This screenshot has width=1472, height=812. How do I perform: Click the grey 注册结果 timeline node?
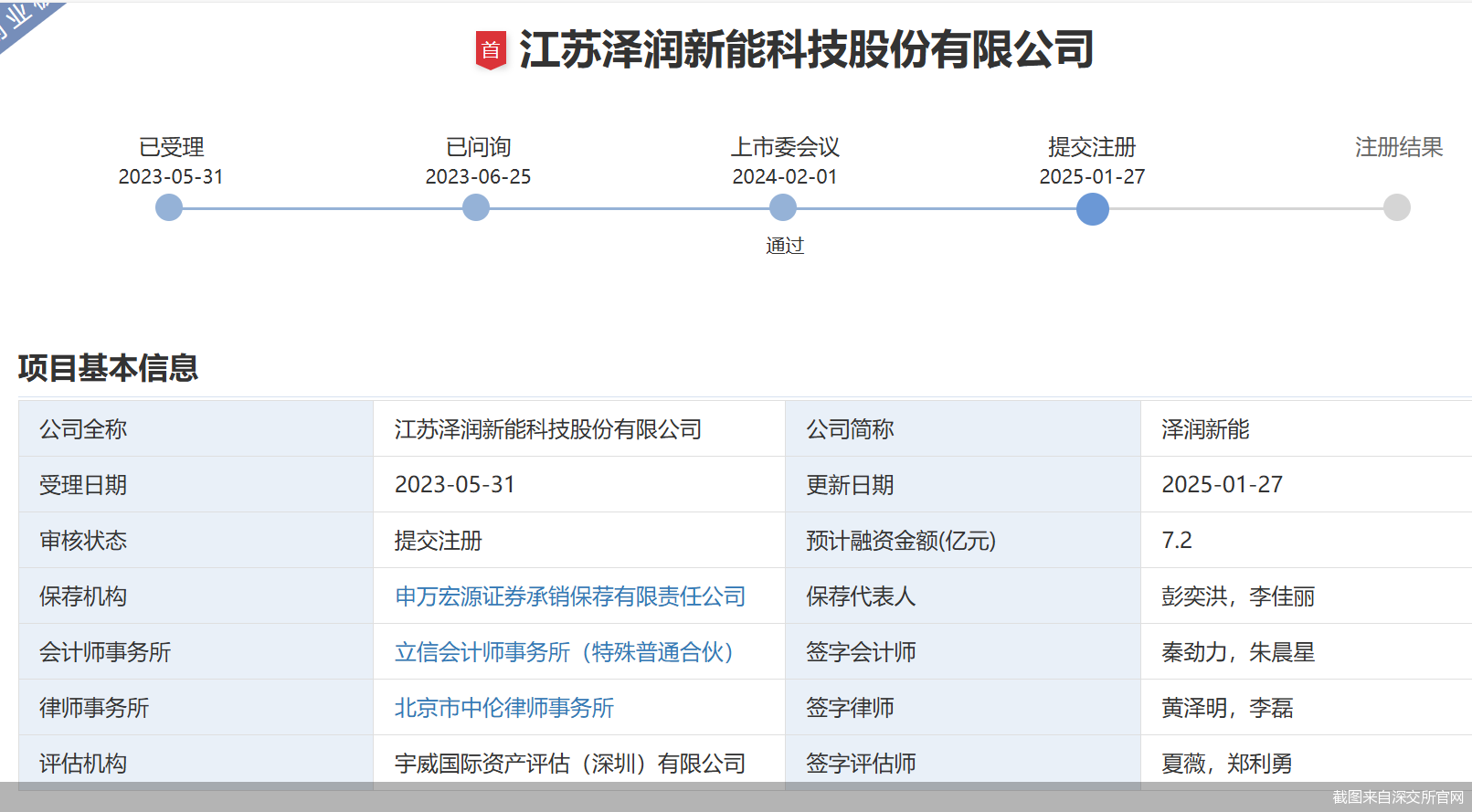click(1396, 208)
